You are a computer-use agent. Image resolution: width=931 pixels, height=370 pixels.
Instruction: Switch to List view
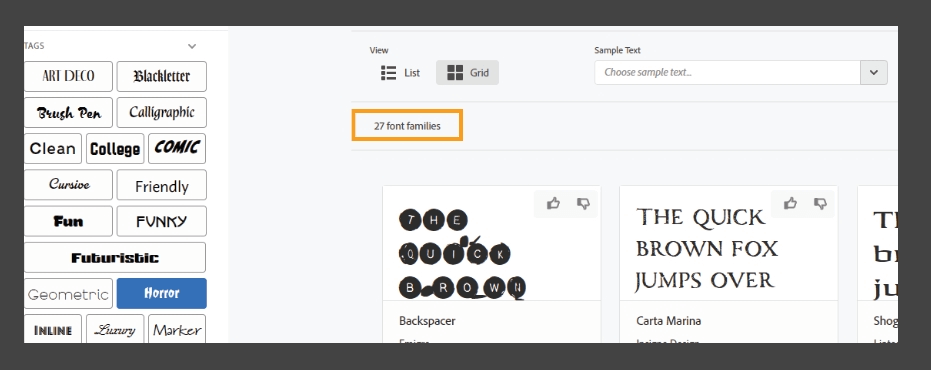[x=401, y=72]
